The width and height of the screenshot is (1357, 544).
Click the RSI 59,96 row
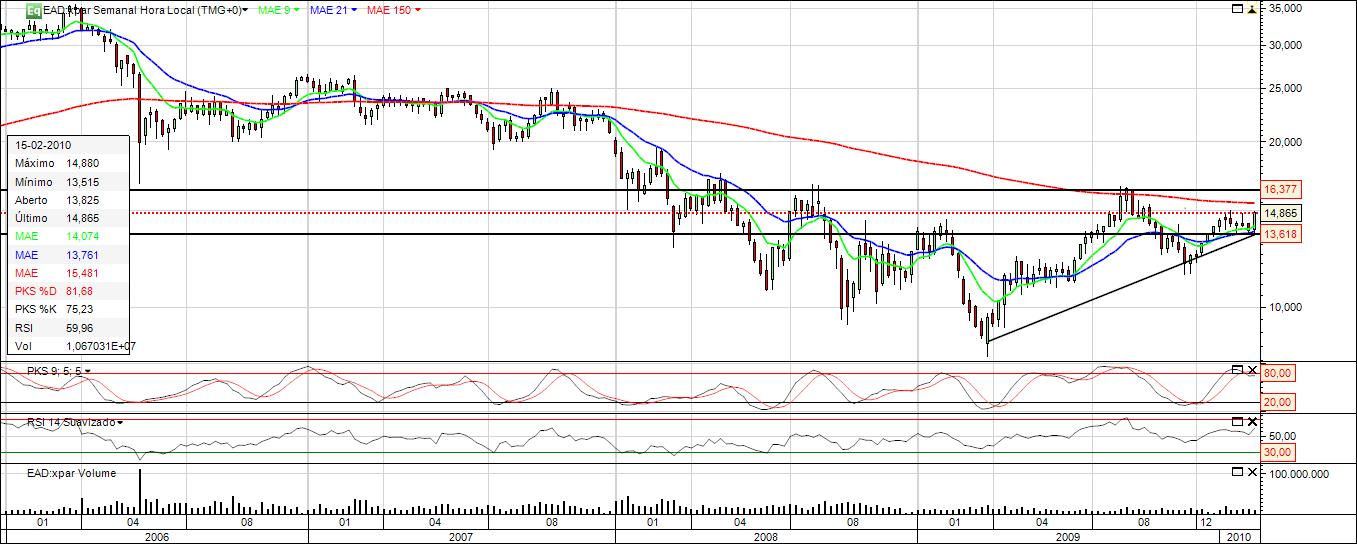pyautogui.click(x=68, y=327)
